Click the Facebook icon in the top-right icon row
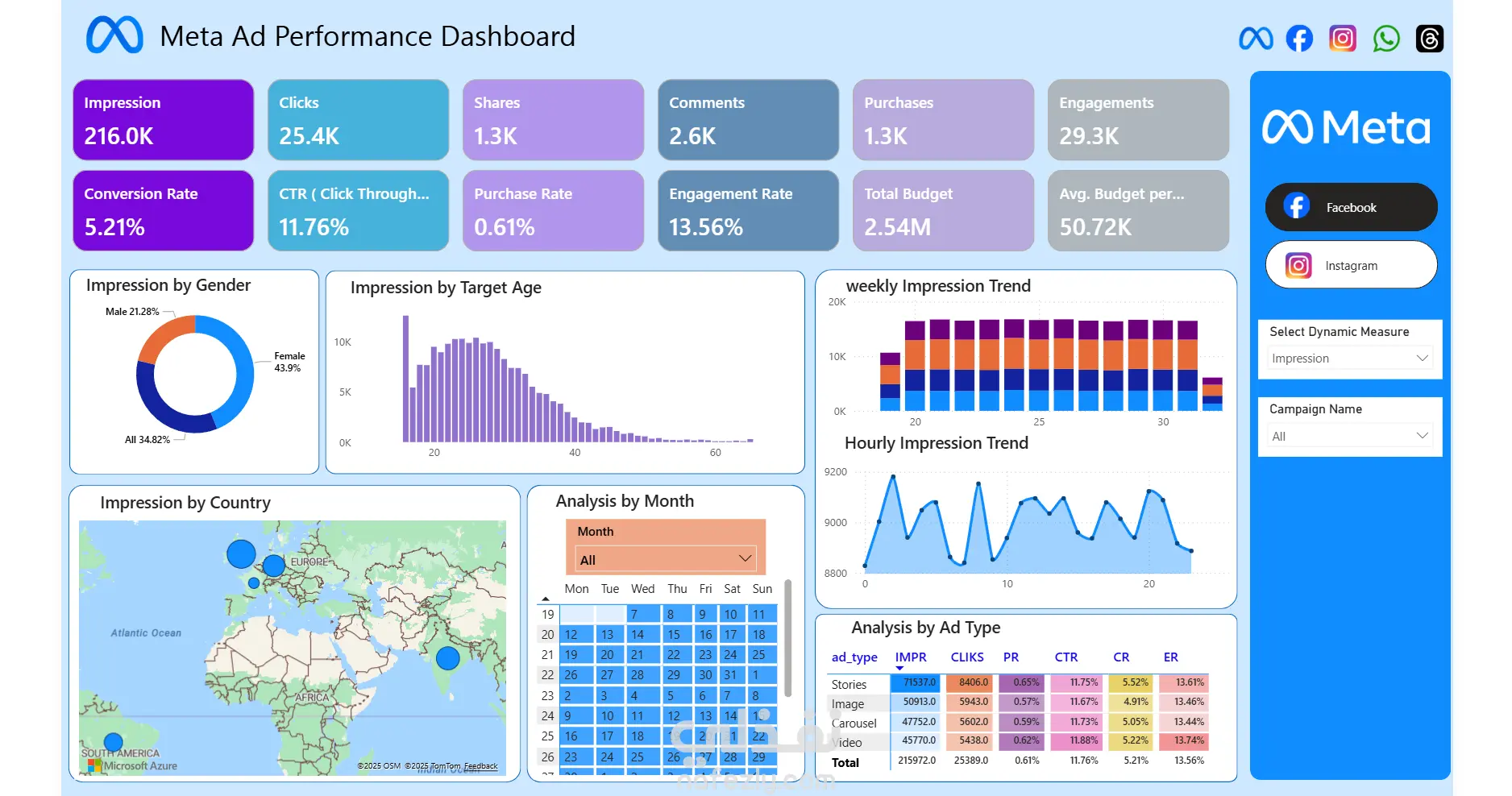This screenshot has width=1512, height=796. 1299,38
